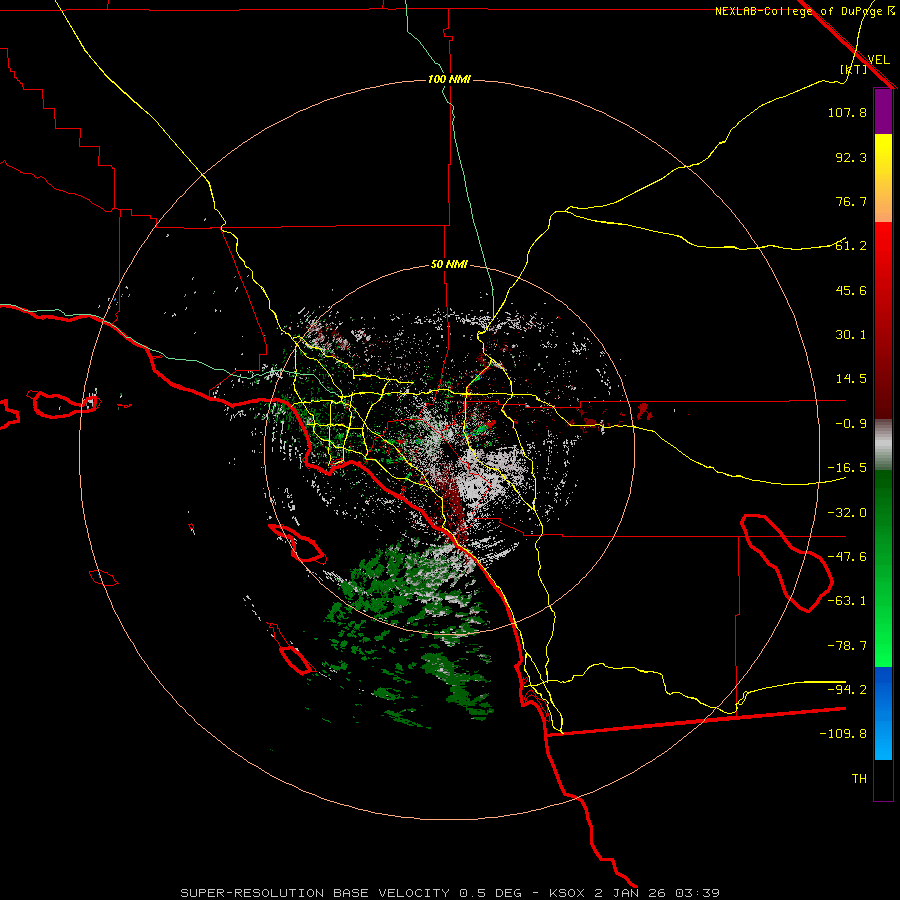Viewport: 900px width, 900px height.
Task: Click the TH legend label
Action: click(859, 779)
